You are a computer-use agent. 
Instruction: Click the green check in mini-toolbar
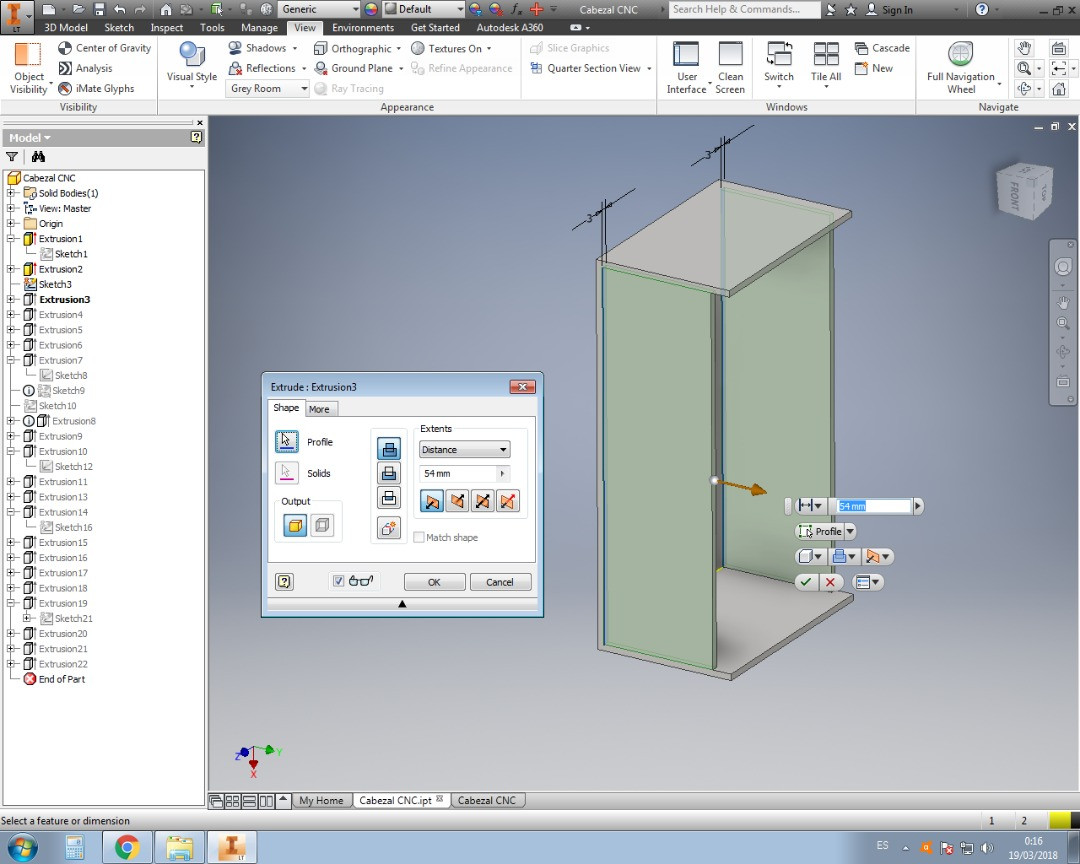[x=806, y=582]
